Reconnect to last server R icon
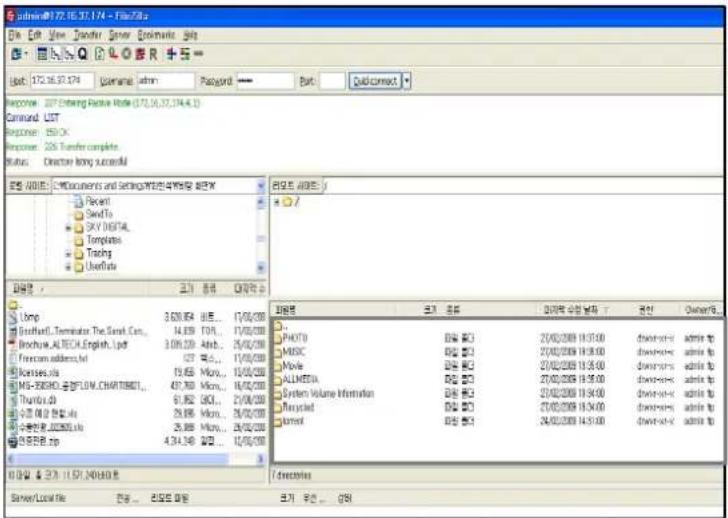Screen dimensions: 728x518 153,54
